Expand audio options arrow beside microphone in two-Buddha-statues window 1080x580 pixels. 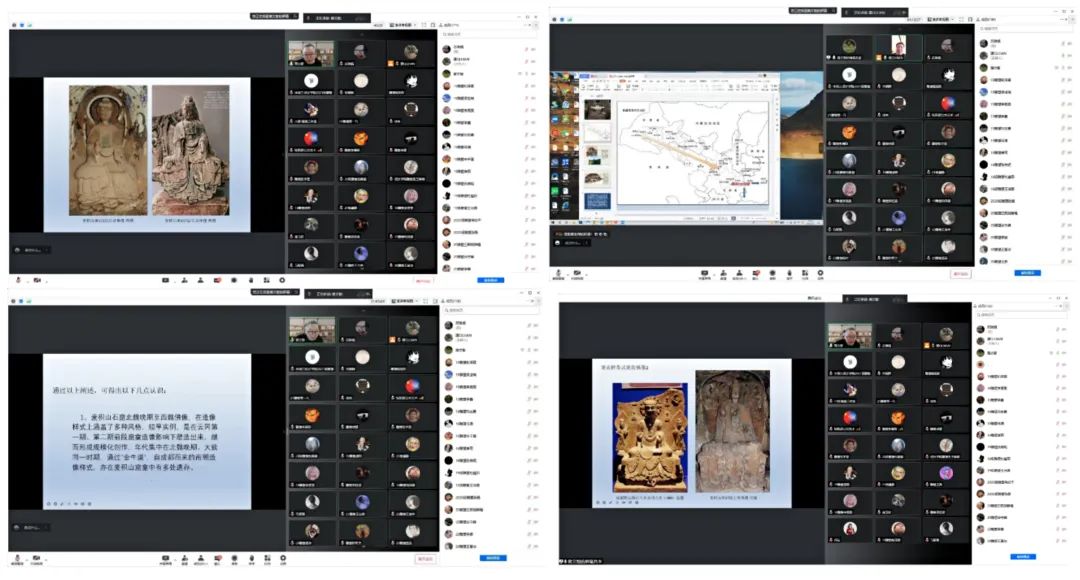pos(27,280)
